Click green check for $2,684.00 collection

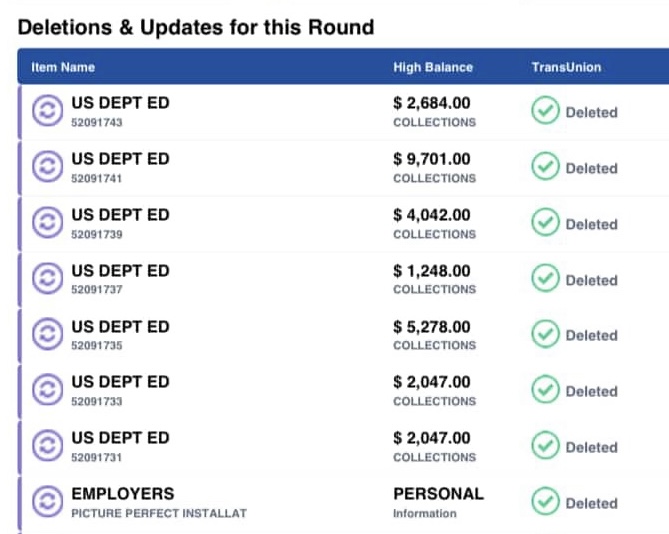coord(544,111)
